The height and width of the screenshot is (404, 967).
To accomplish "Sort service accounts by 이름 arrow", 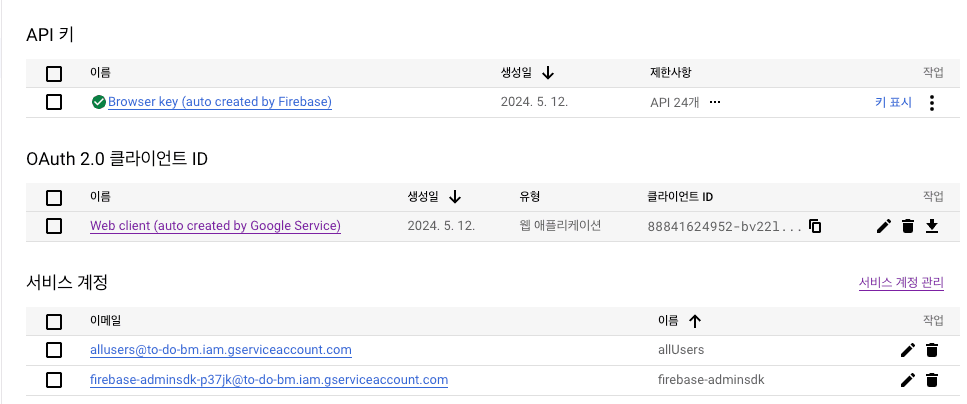I will click(695, 321).
